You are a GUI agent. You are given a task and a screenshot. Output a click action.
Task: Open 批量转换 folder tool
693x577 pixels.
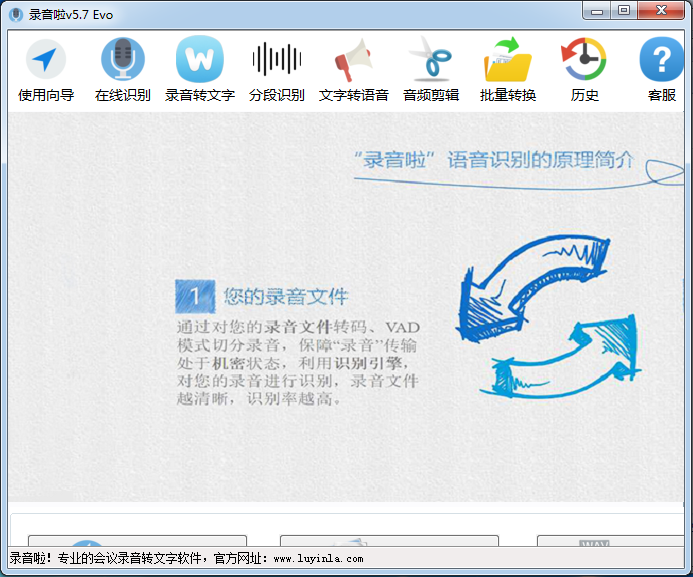click(x=508, y=59)
